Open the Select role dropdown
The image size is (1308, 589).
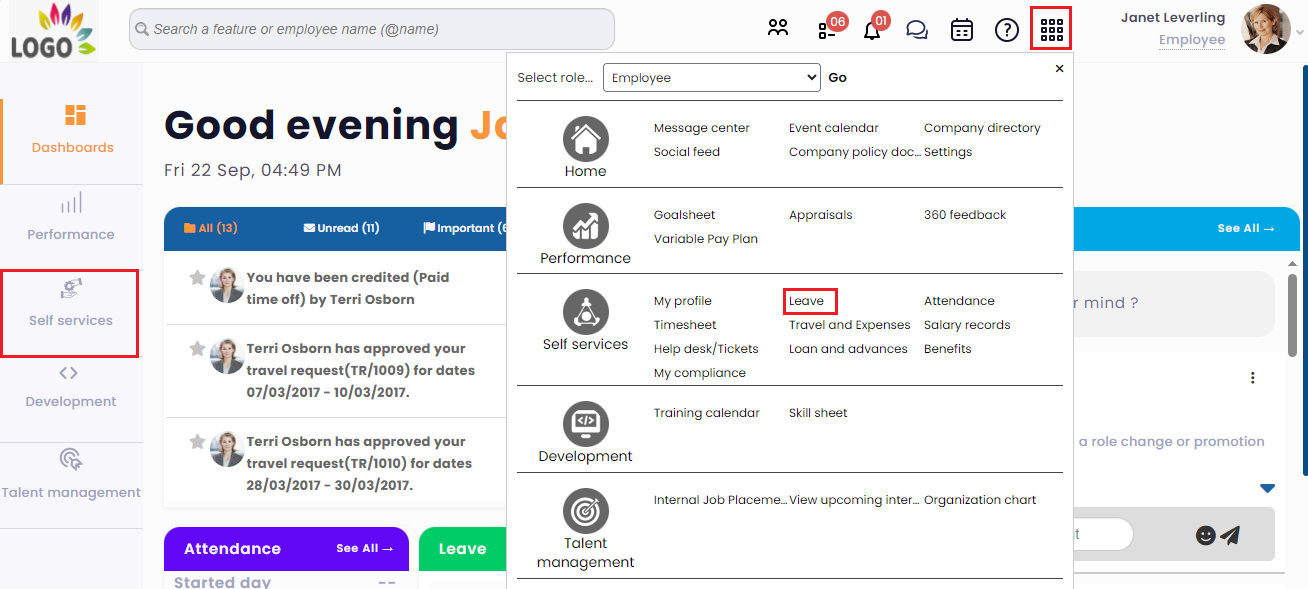point(711,78)
